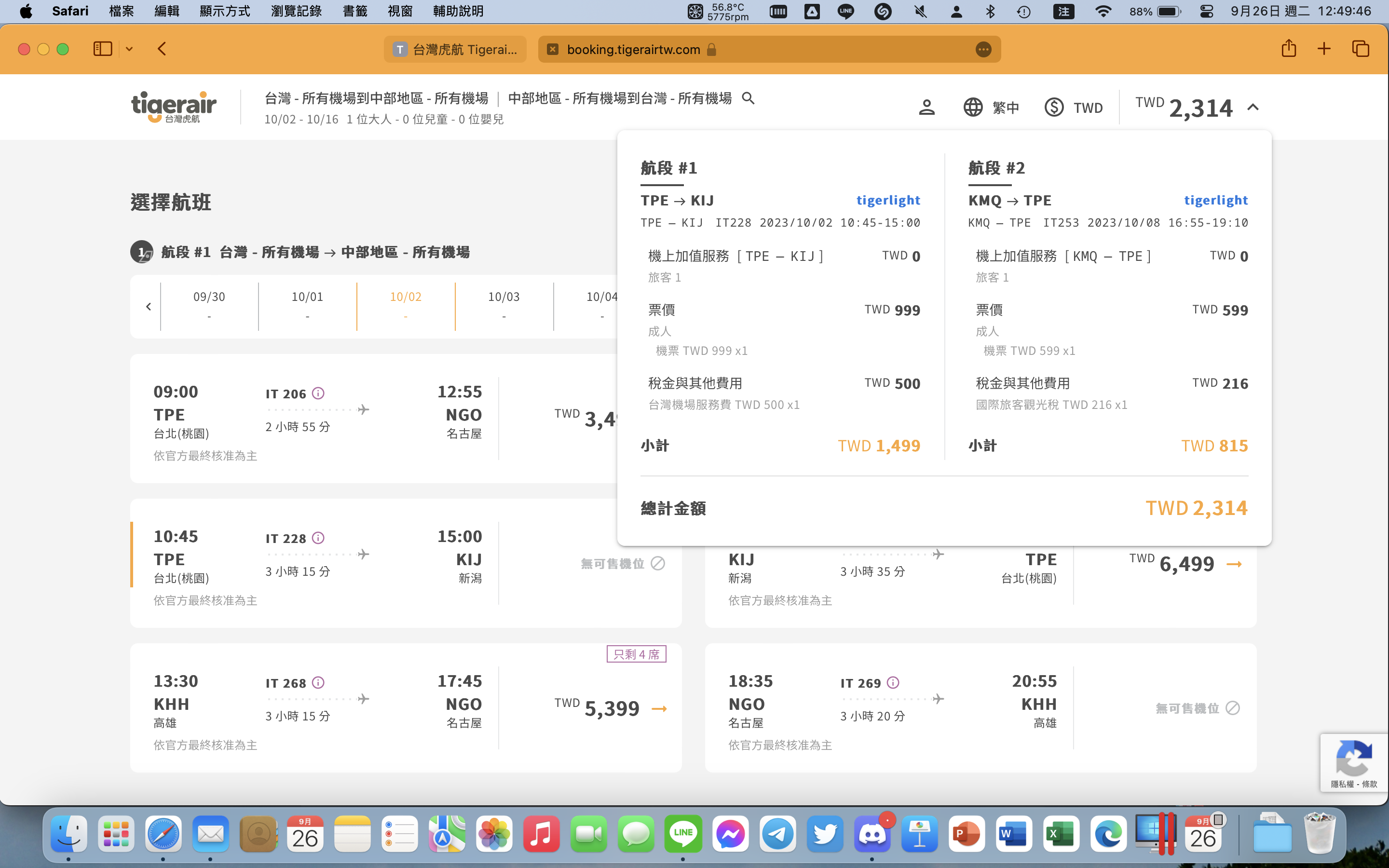Open the 書籤 menu
Screen dimensions: 1389x868
click(x=354, y=11)
